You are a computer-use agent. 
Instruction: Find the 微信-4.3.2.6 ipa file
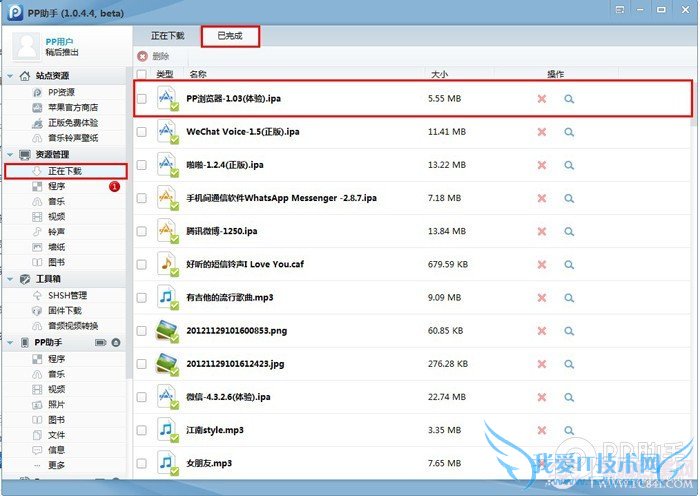point(569,397)
